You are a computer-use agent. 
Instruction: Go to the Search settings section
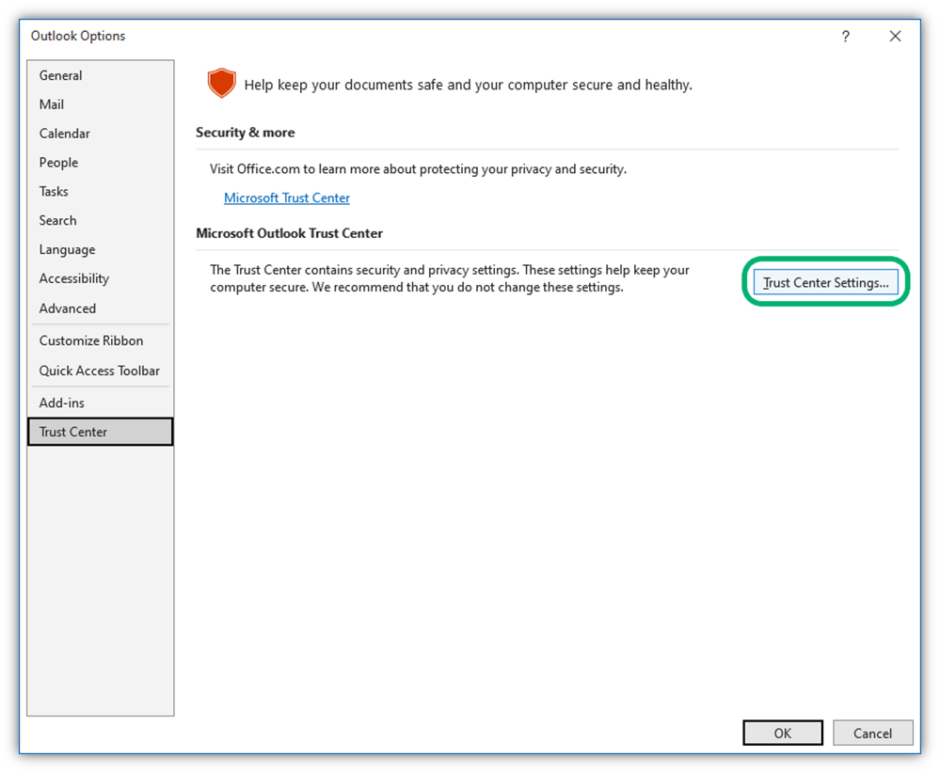point(57,220)
